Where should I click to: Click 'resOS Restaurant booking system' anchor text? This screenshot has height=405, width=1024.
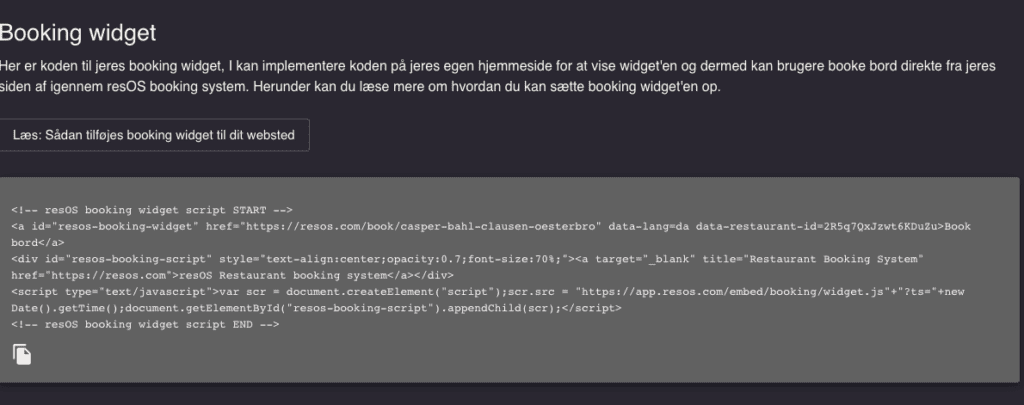tap(290, 275)
